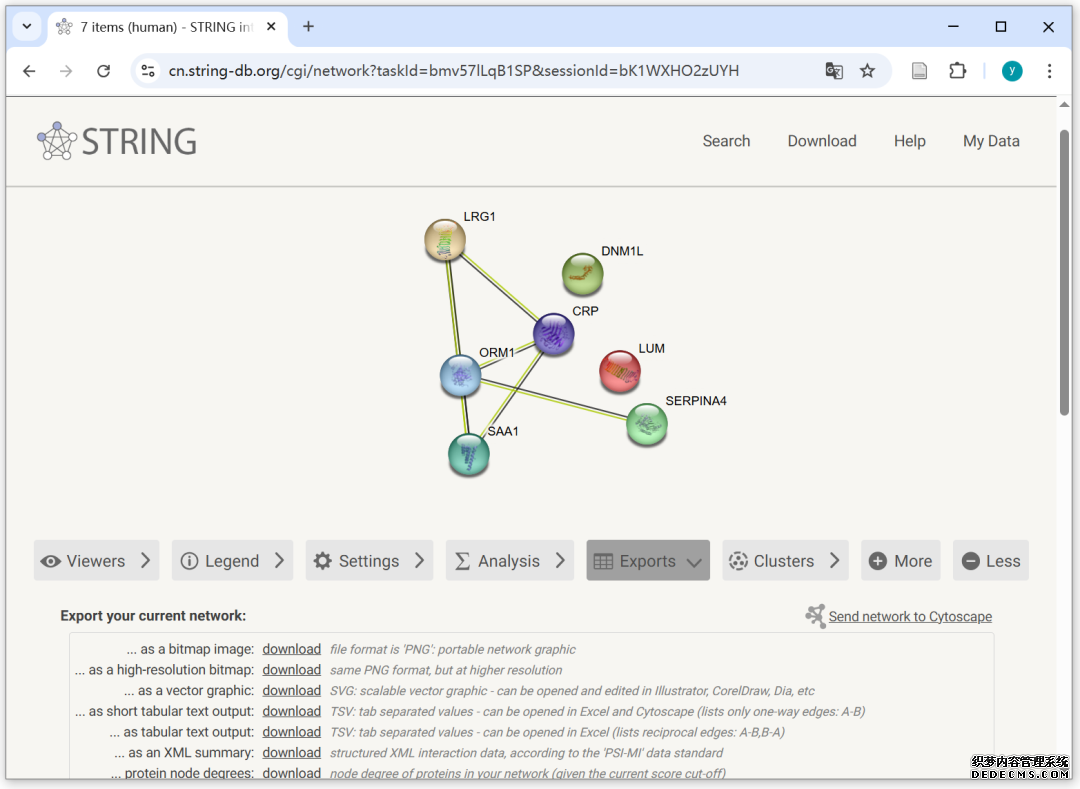The height and width of the screenshot is (789, 1080).
Task: Select the red LUM node
Action: point(620,372)
